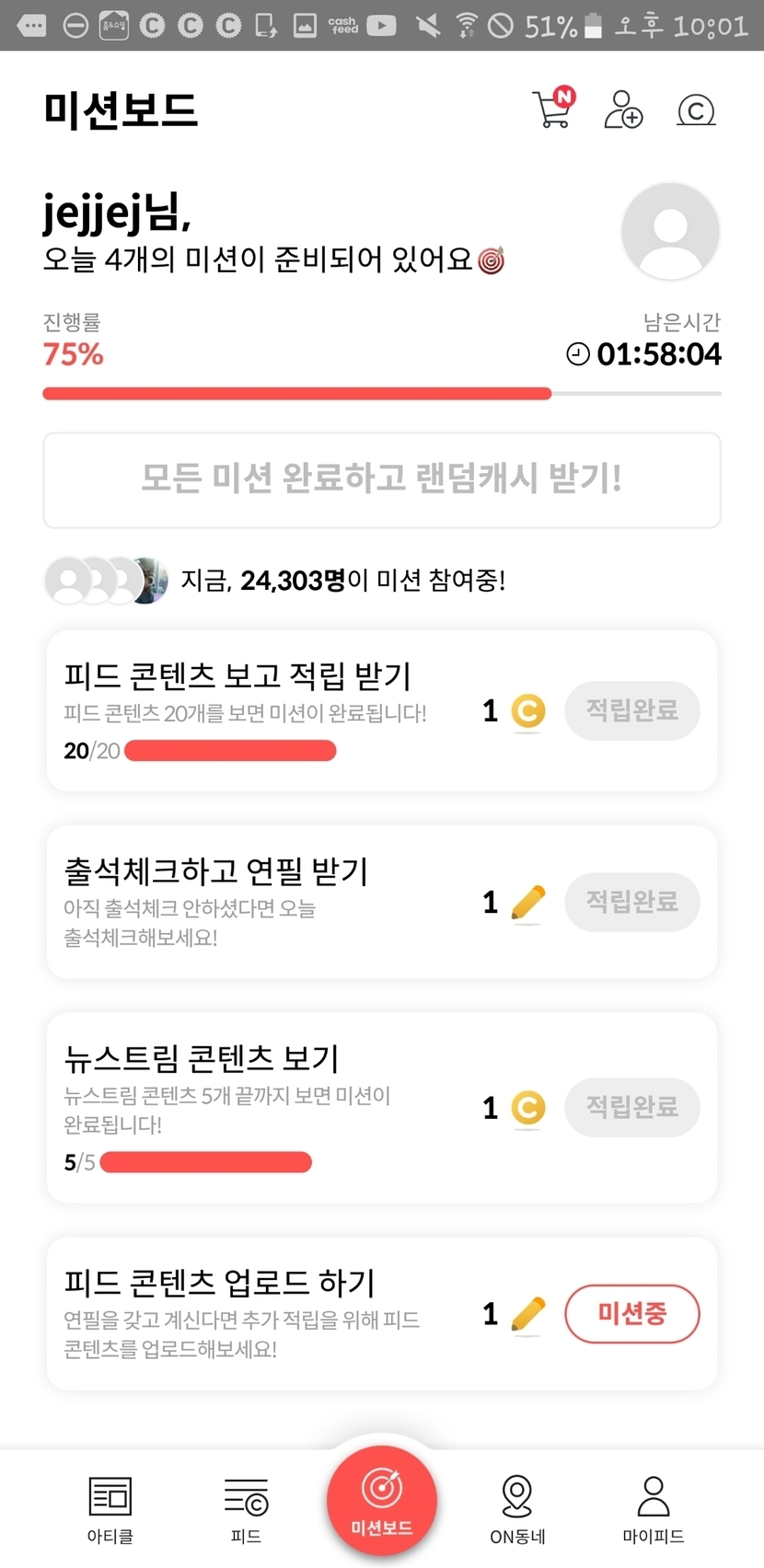Screen dimensions: 764x1568
Task: Tap the center 미션보드 button
Action: [381, 1501]
